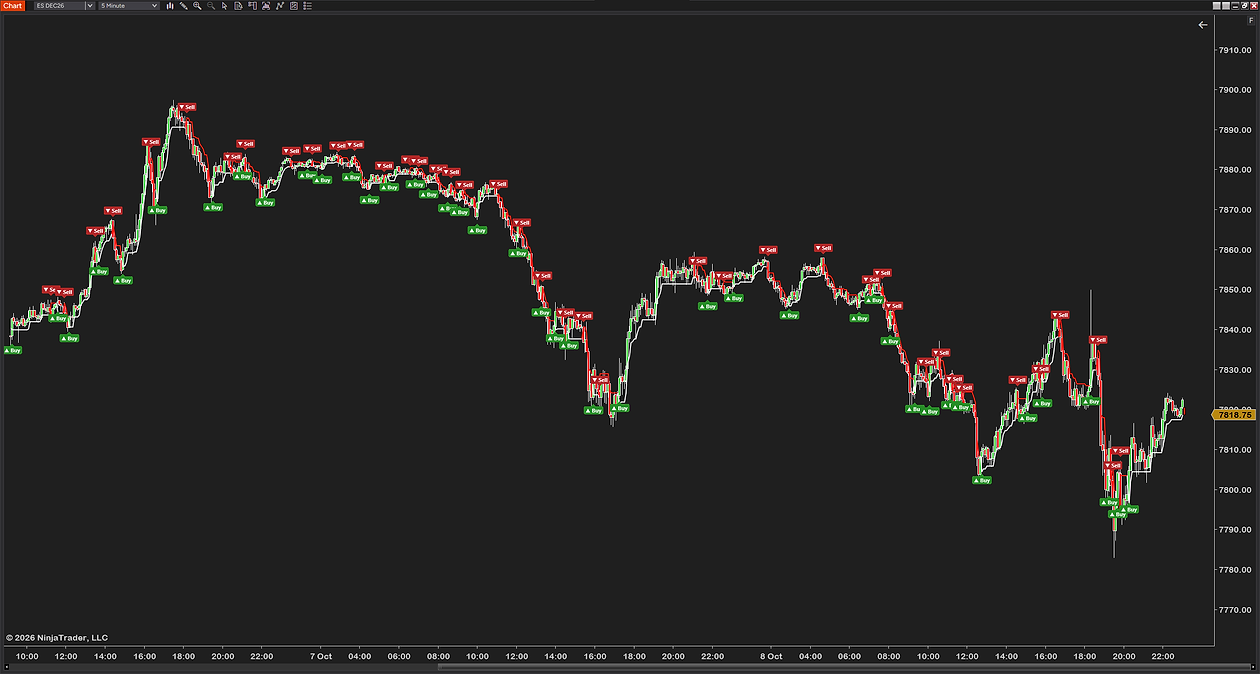Open the 5 Minute interval dropdown
Viewport: 1260px width, 674px height.
(x=129, y=6)
